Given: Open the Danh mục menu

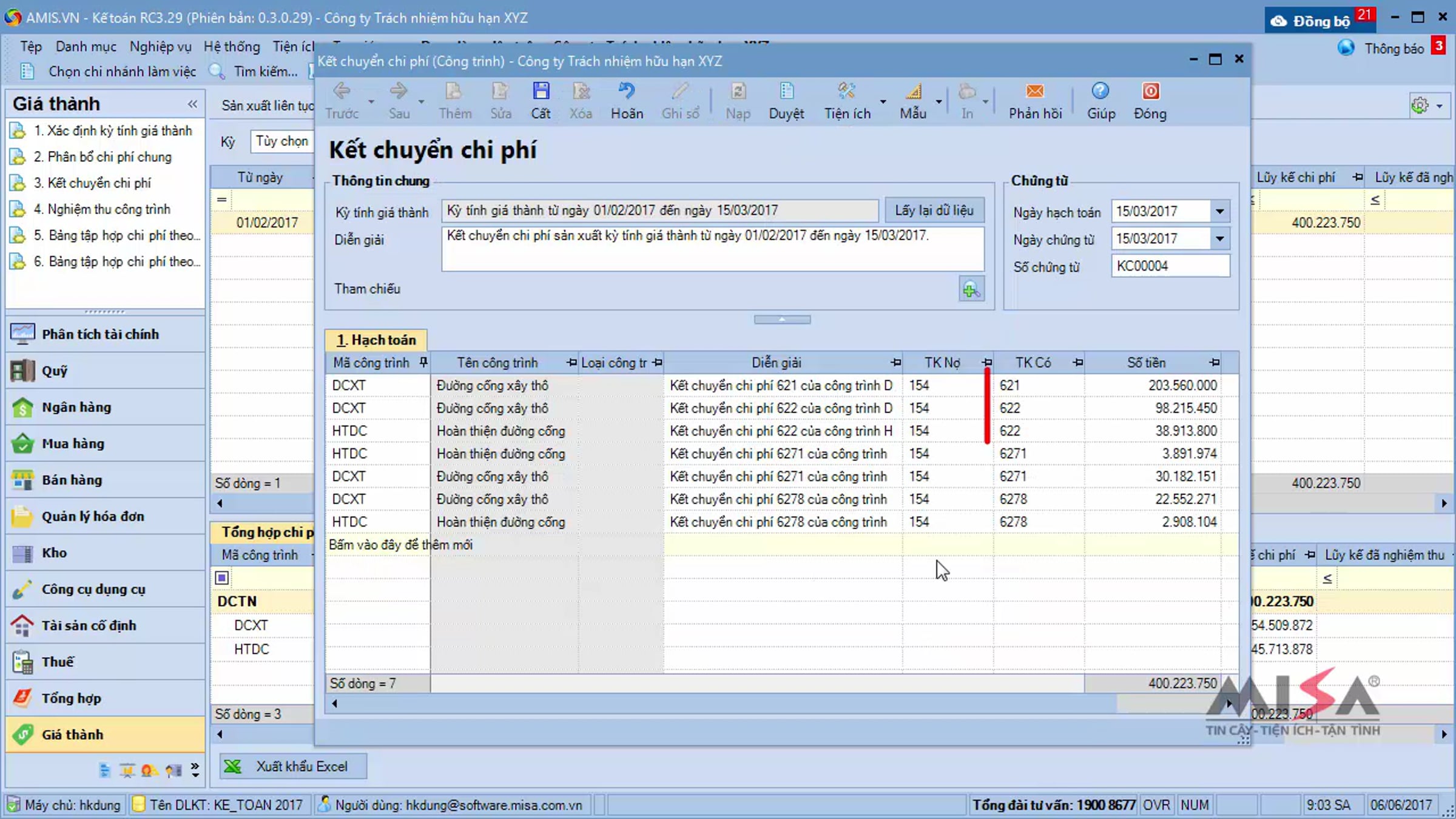Looking at the screenshot, I should tap(86, 47).
